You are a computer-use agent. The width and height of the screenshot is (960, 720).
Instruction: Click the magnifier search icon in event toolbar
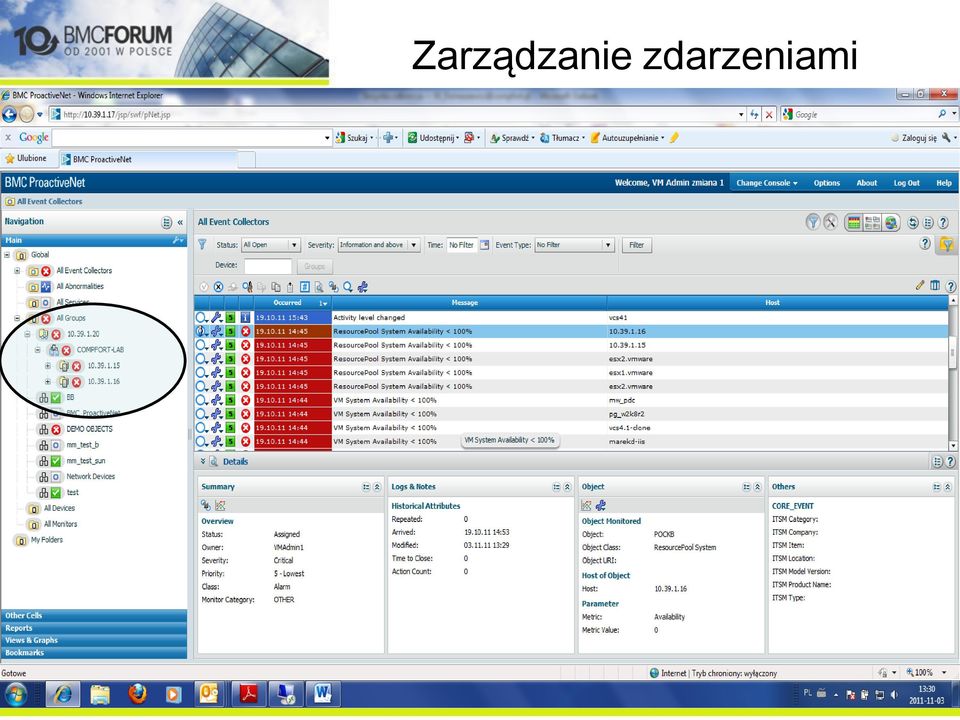tap(348, 287)
